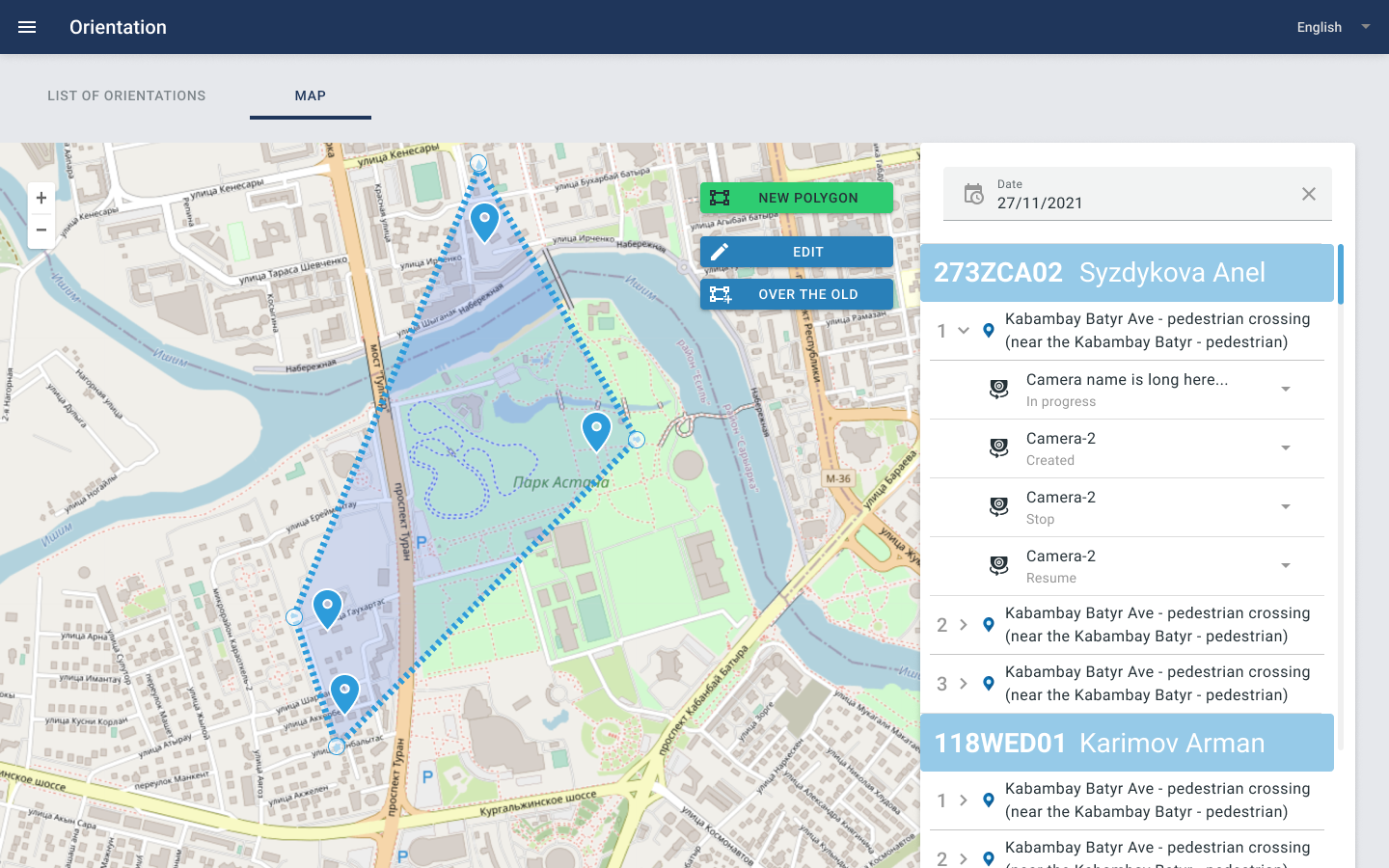Click the map pin near Park Astana

pos(596,429)
